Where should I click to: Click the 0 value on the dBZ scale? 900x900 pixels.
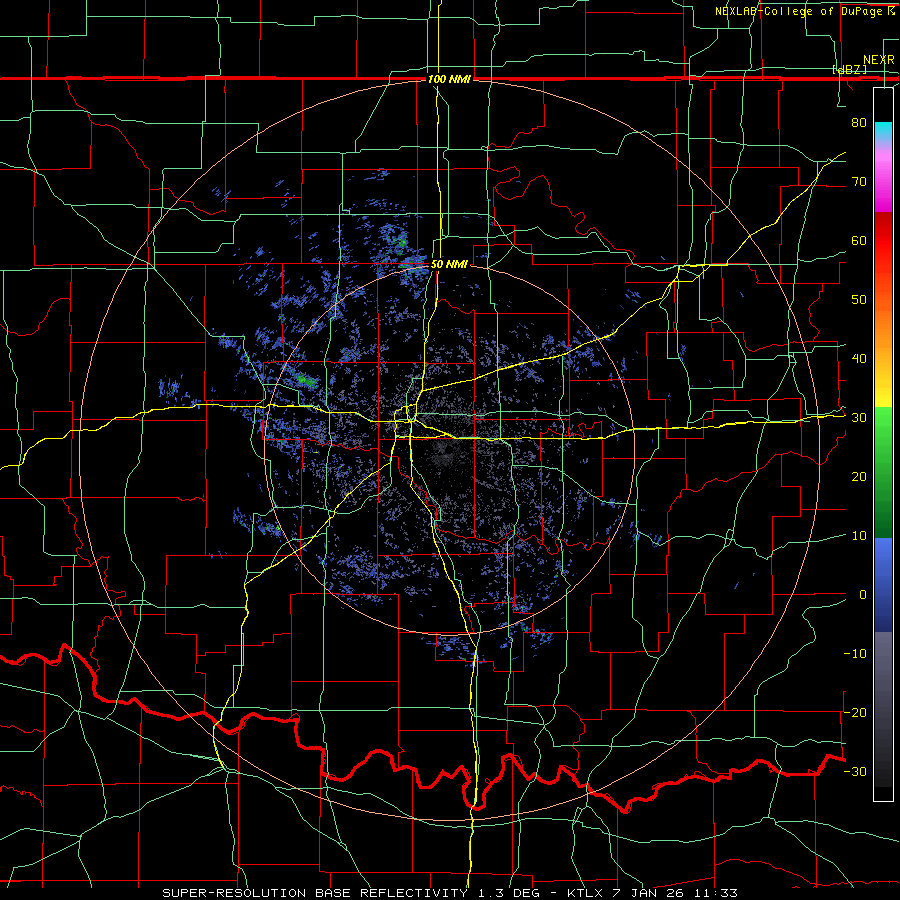coord(863,595)
